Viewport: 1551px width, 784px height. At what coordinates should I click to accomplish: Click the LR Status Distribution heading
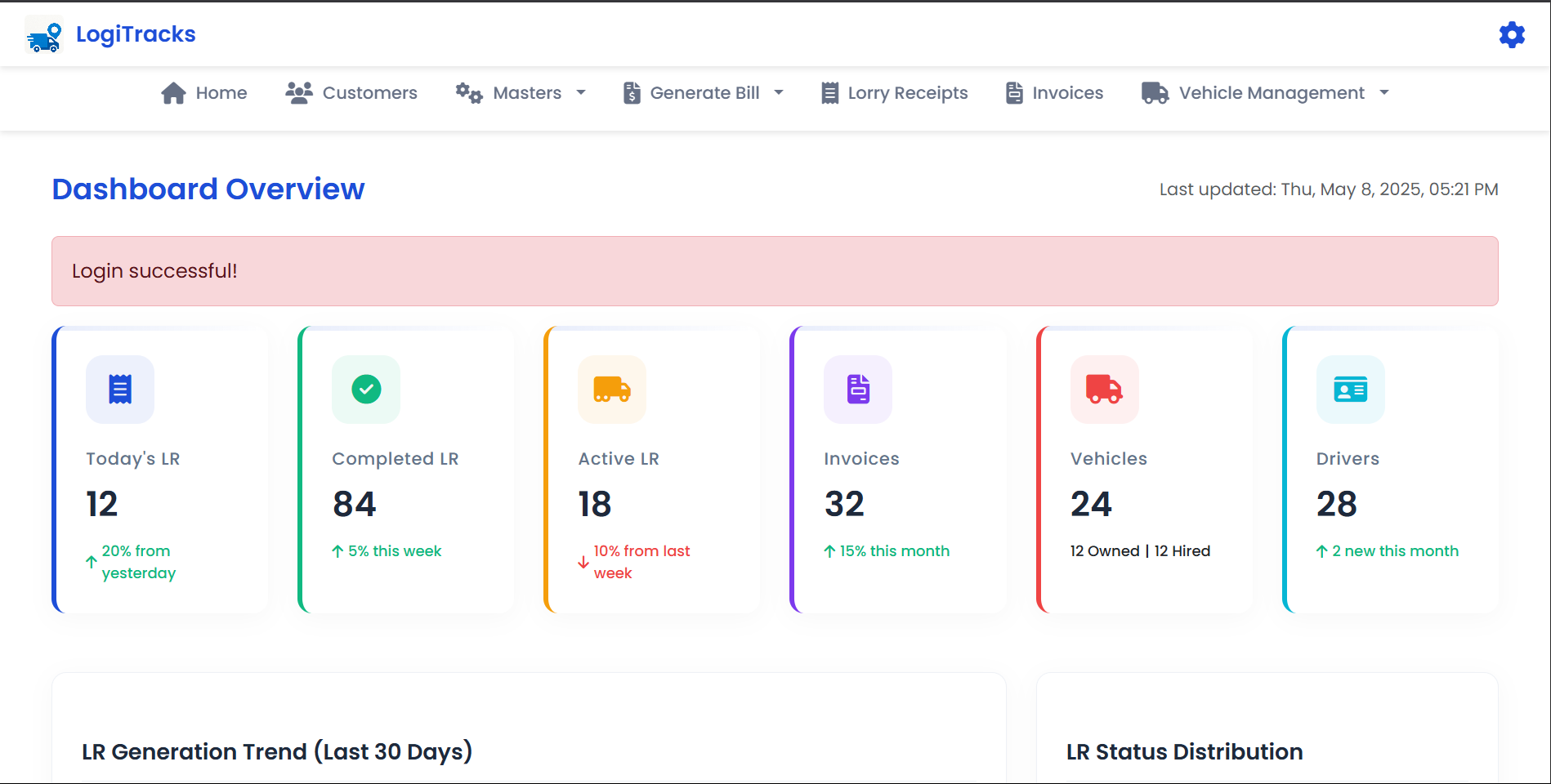click(x=1185, y=752)
